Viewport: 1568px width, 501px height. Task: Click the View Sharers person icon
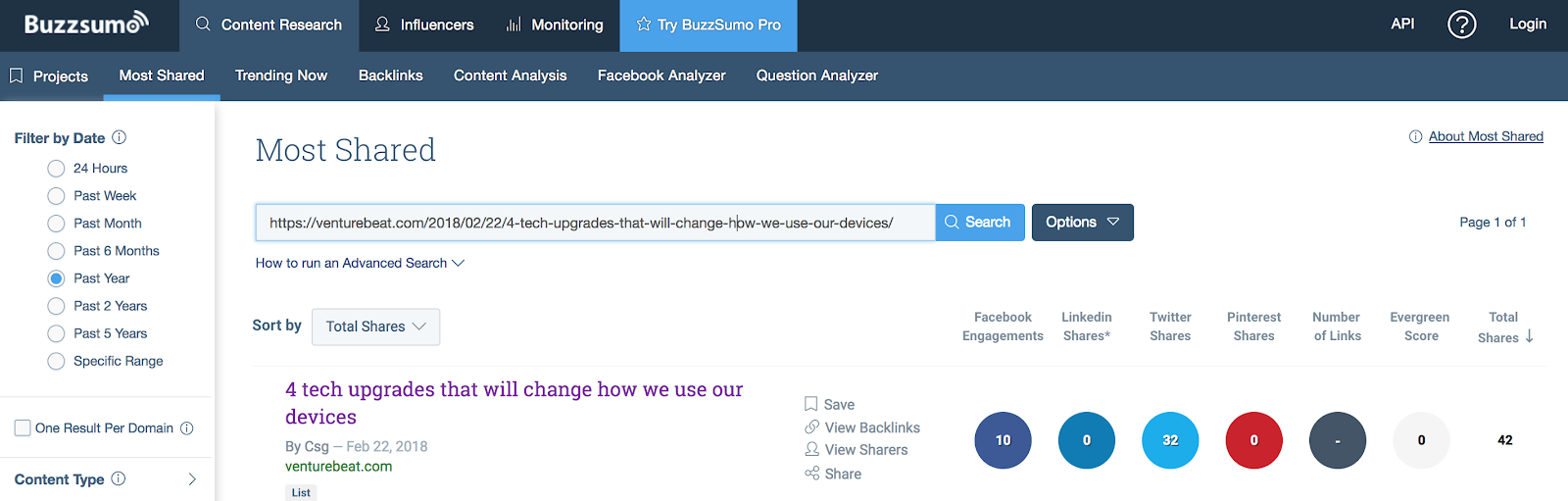(x=811, y=450)
